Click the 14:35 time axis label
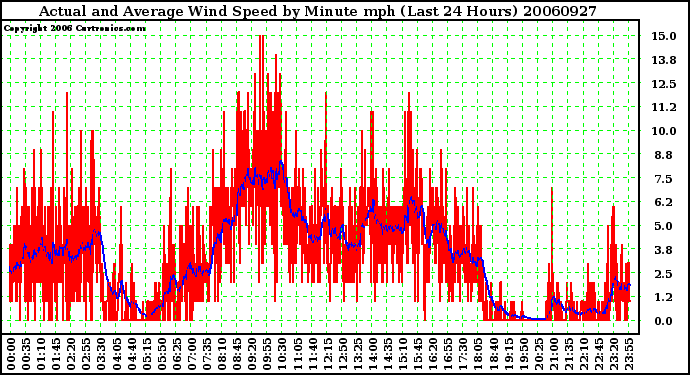The height and width of the screenshot is (375, 690). (388, 354)
